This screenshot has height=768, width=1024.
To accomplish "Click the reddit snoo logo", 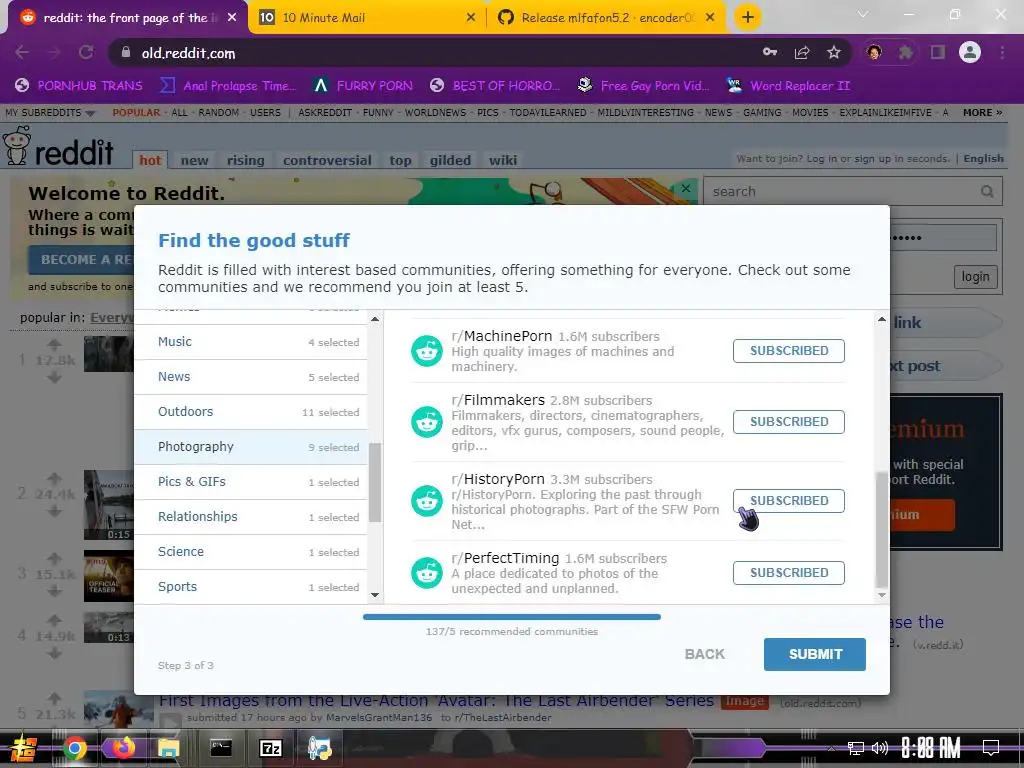I will tap(17, 146).
